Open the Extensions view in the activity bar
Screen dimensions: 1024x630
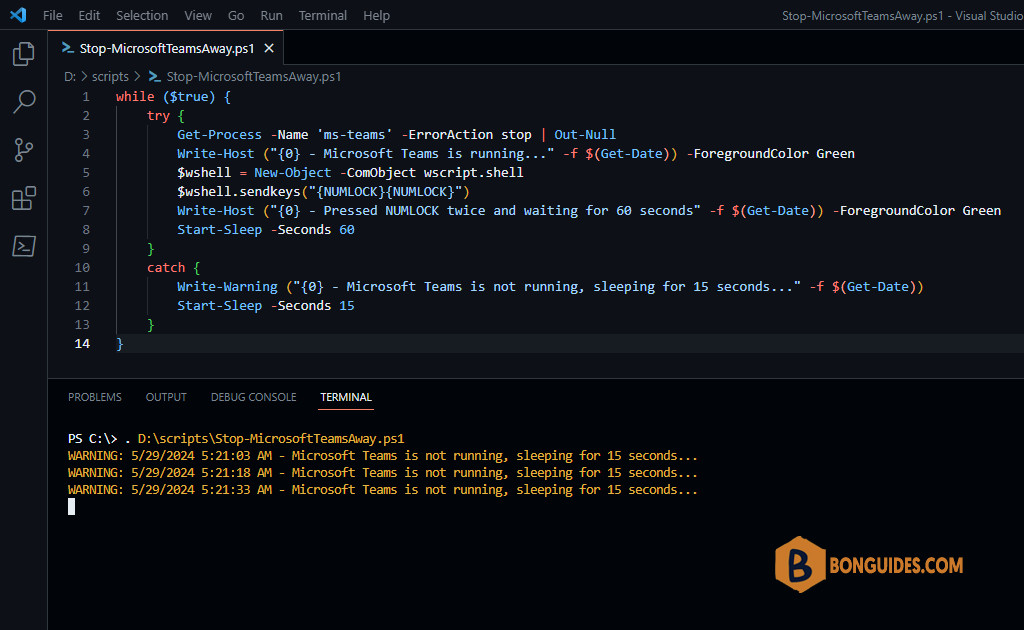(24, 198)
